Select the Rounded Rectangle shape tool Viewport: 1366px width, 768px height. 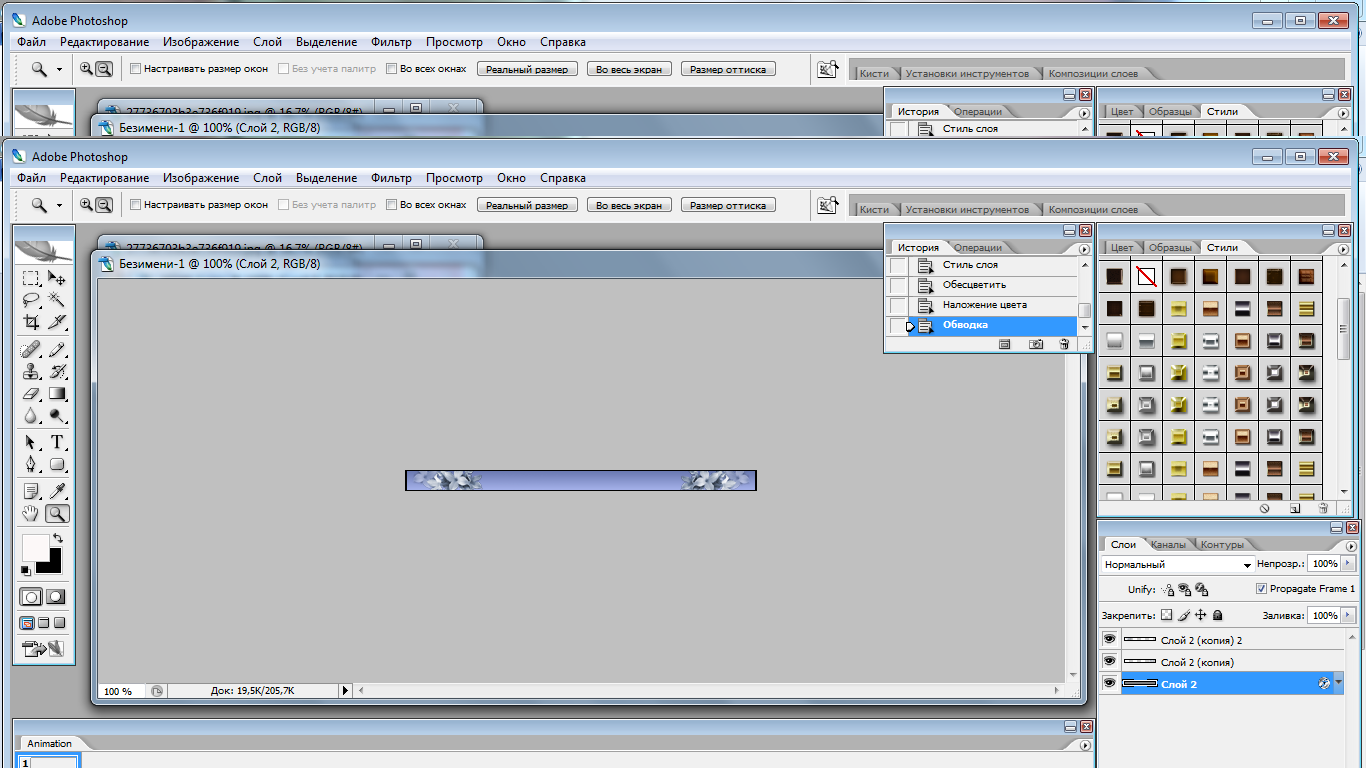point(57,464)
